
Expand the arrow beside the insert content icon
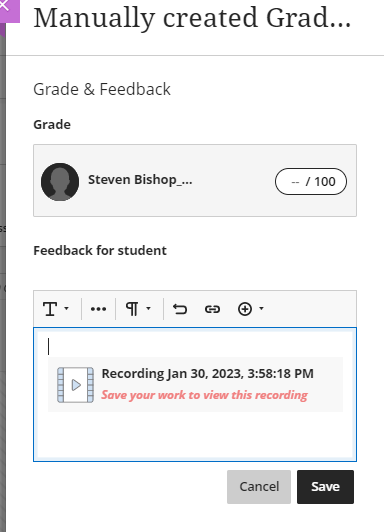[261, 308]
